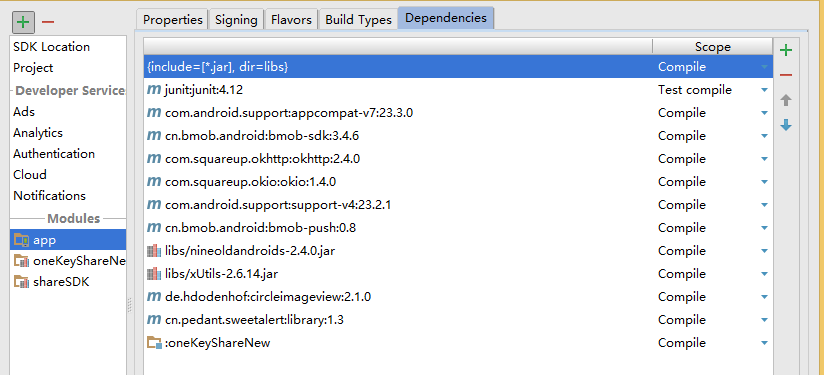Open scope dropdown for support-v4 row
The width and height of the screenshot is (824, 375).
[x=764, y=205]
